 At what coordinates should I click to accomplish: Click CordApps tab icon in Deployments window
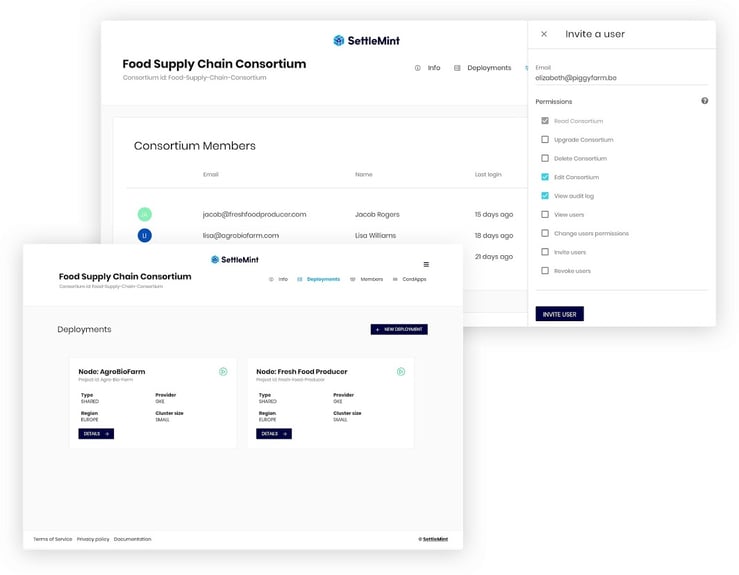tap(395, 279)
